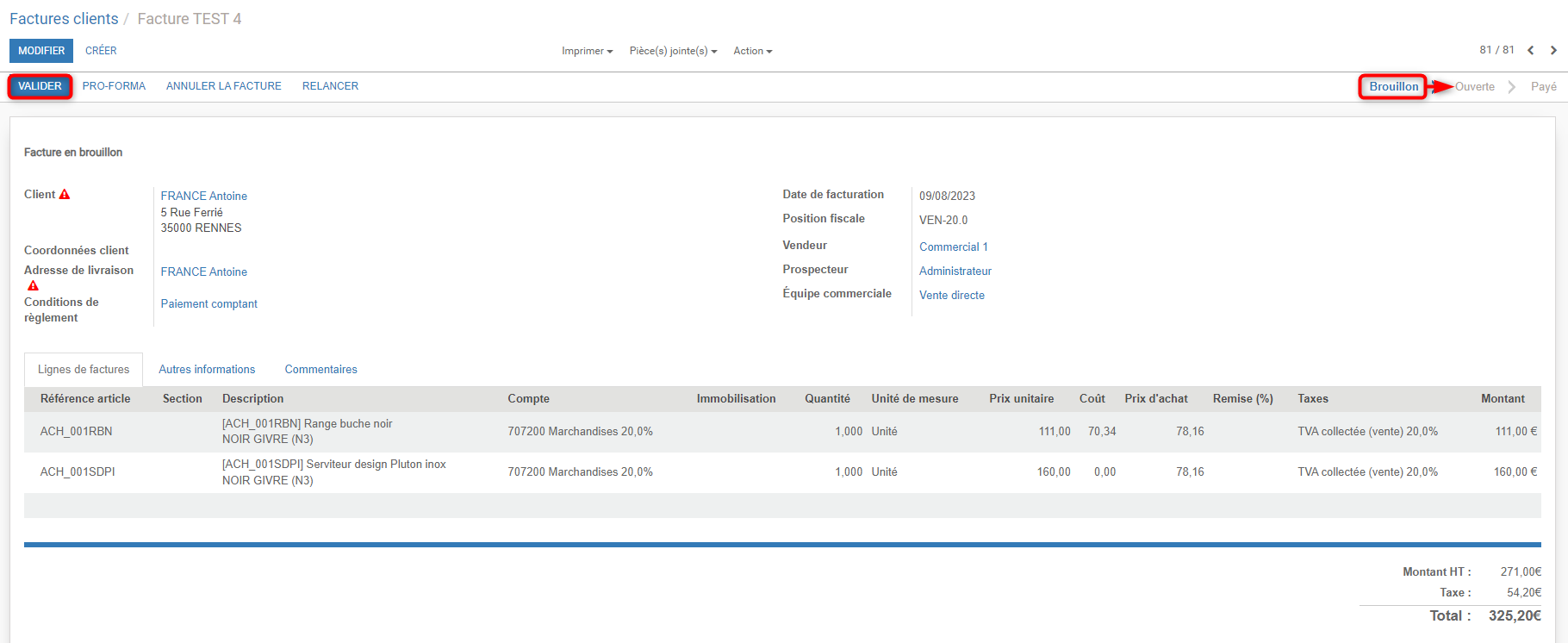The height and width of the screenshot is (643, 1568).
Task: Sort by Remise (%) column header
Action: [x=1242, y=399]
